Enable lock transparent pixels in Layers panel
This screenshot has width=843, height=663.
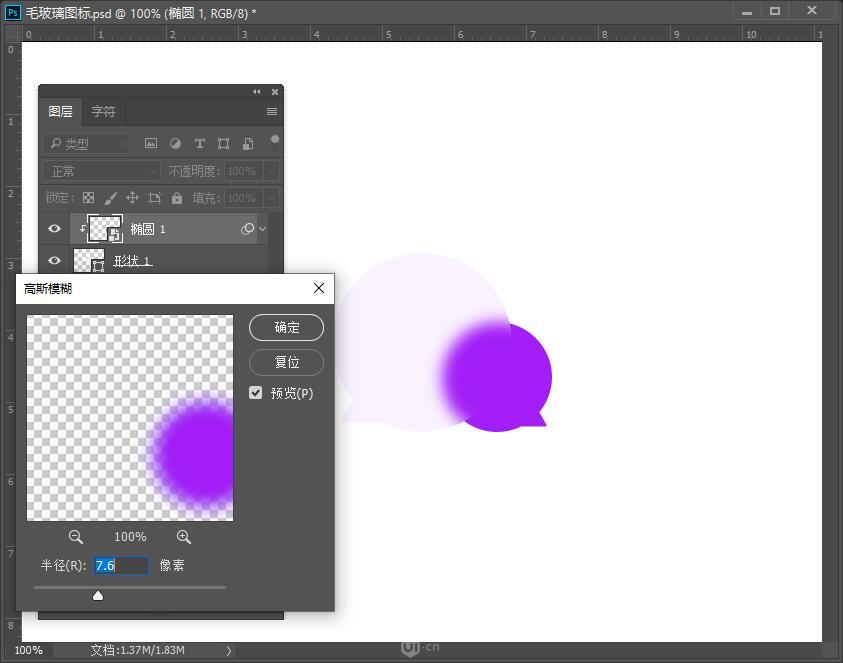pos(87,198)
